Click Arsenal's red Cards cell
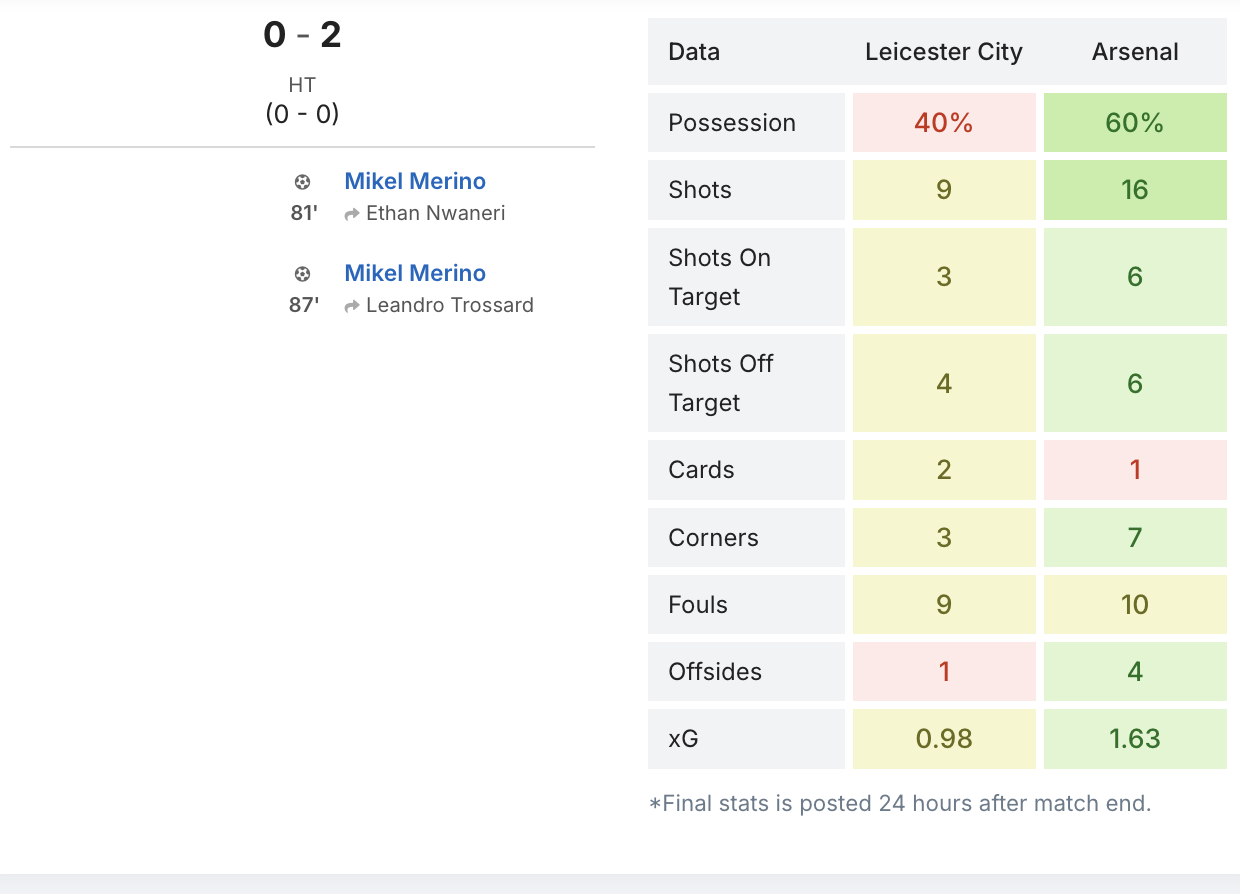The height and width of the screenshot is (894, 1240). pyautogui.click(x=1135, y=470)
